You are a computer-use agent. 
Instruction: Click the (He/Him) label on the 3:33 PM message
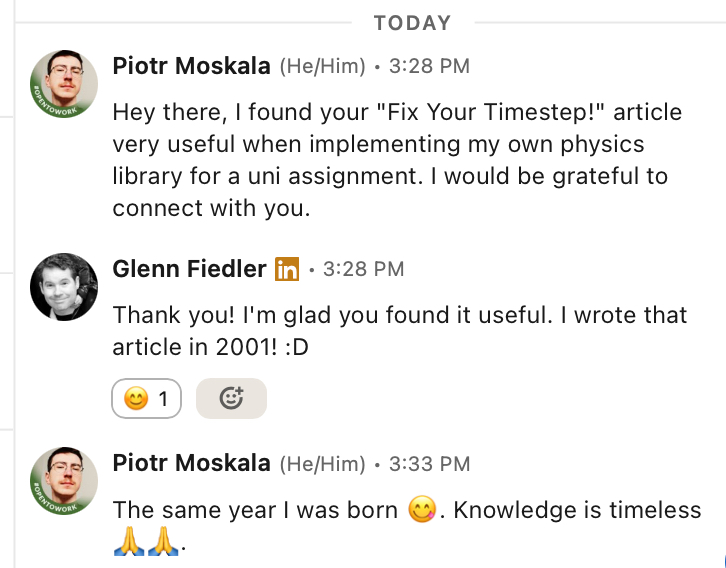(322, 464)
